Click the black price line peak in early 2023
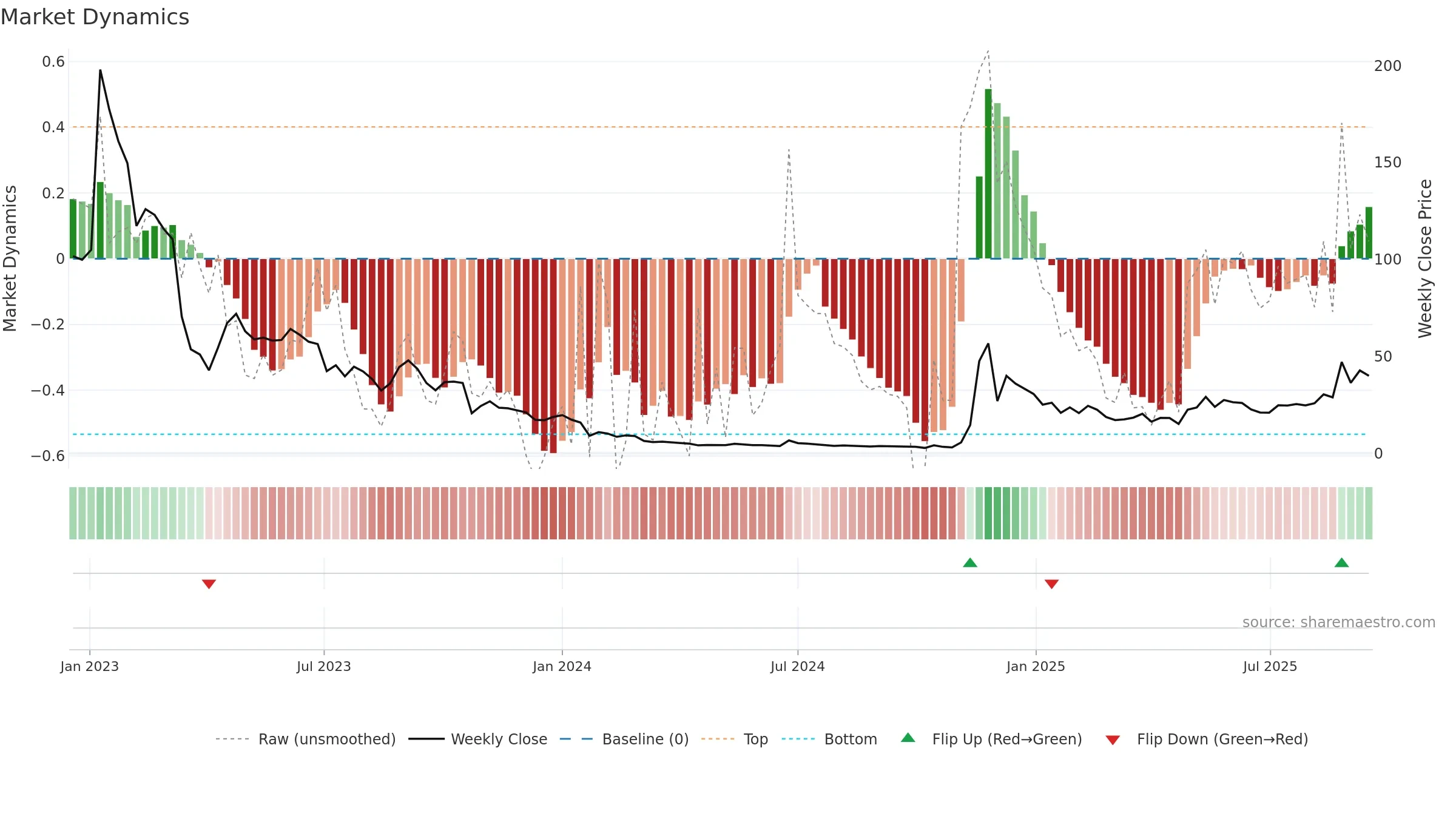The image size is (1456, 819). [x=100, y=70]
